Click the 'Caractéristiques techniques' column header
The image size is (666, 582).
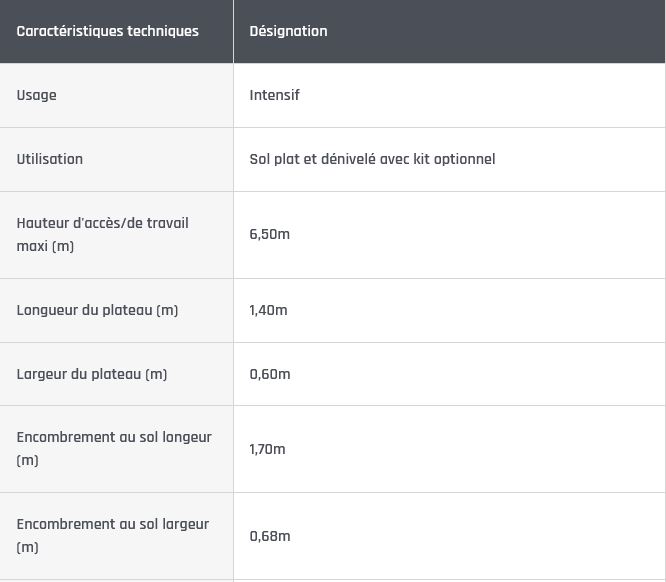(x=107, y=31)
